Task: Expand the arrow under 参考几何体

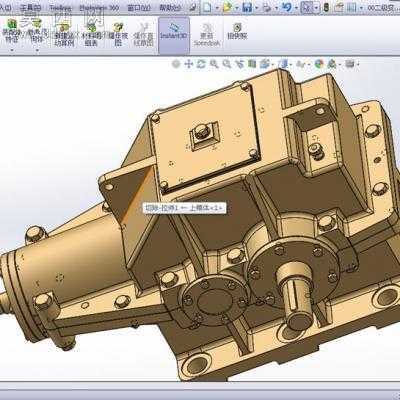Action: [x=37, y=50]
